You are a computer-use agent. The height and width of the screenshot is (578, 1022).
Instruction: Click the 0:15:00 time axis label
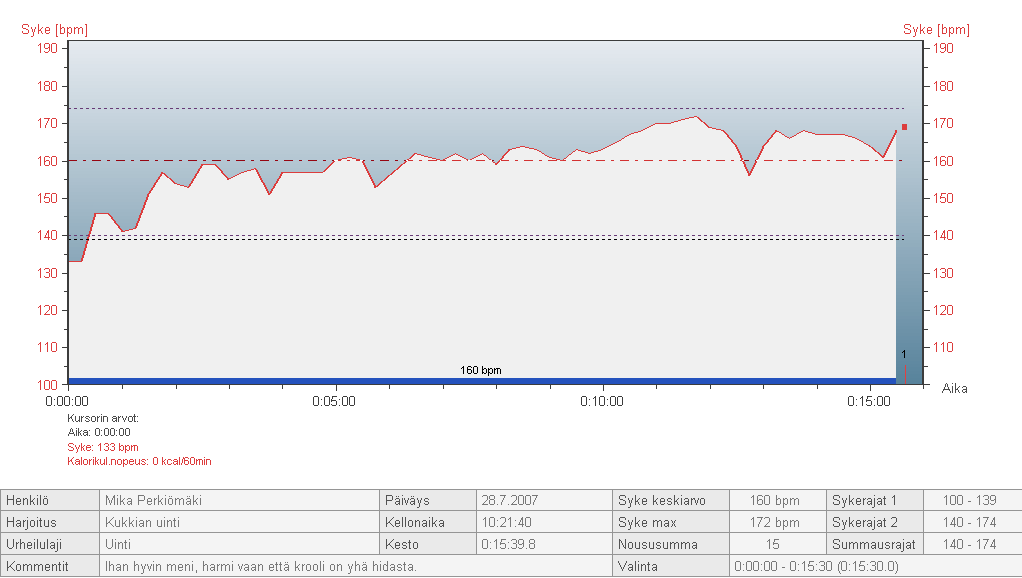(x=869, y=401)
